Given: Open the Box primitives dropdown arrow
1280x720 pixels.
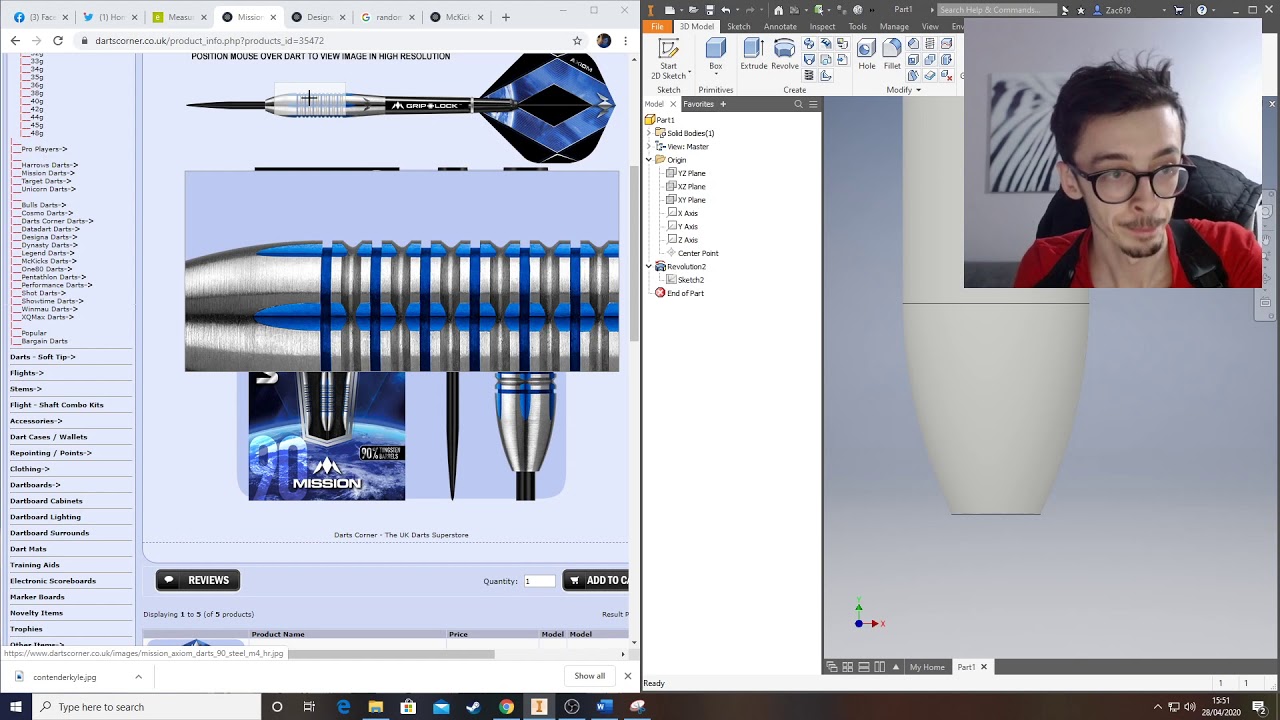Looking at the screenshot, I should [x=716, y=76].
